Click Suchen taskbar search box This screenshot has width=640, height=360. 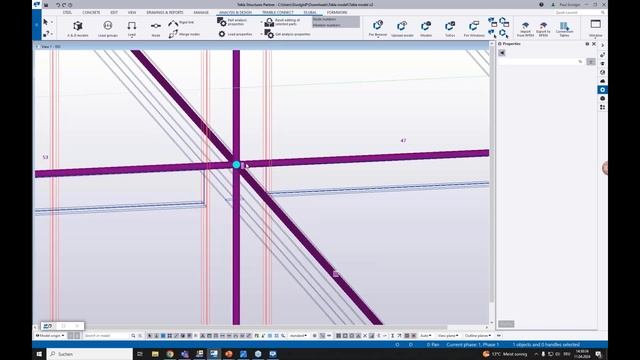90,354
